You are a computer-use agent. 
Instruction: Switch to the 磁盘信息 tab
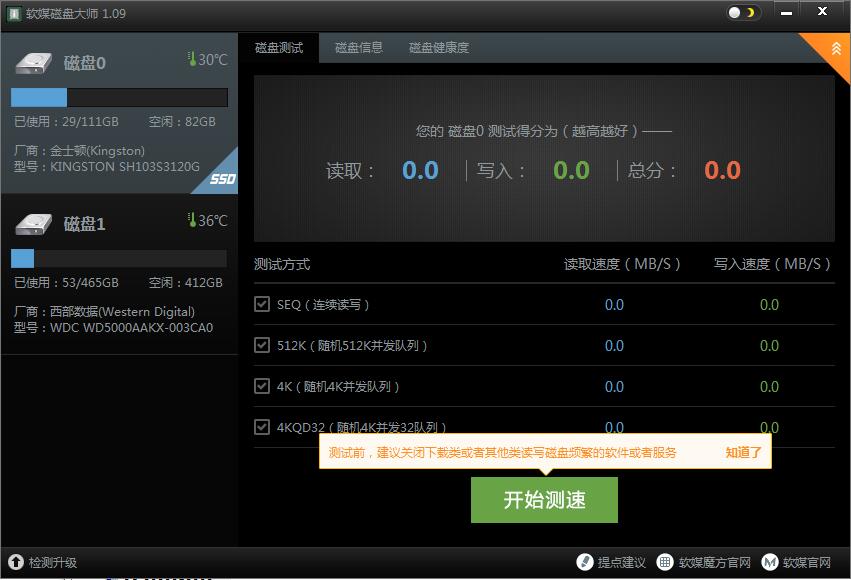coord(358,47)
